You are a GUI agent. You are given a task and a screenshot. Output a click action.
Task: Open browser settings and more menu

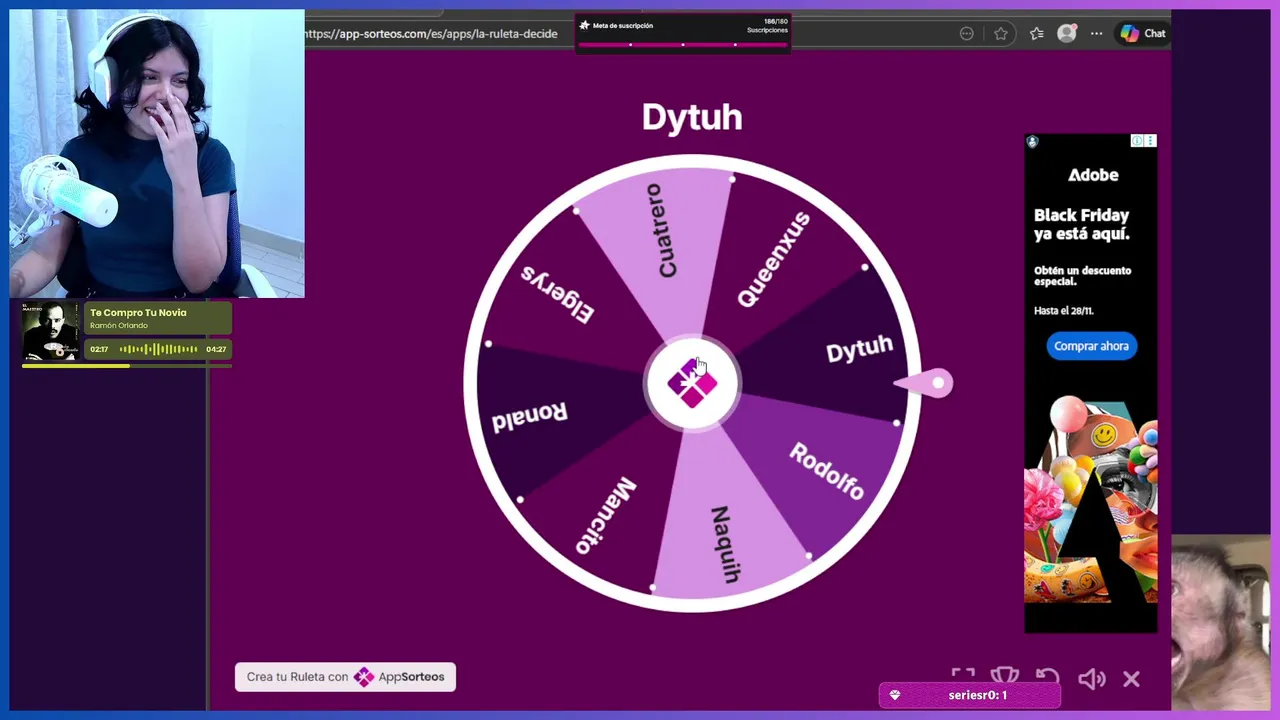pos(1097,33)
